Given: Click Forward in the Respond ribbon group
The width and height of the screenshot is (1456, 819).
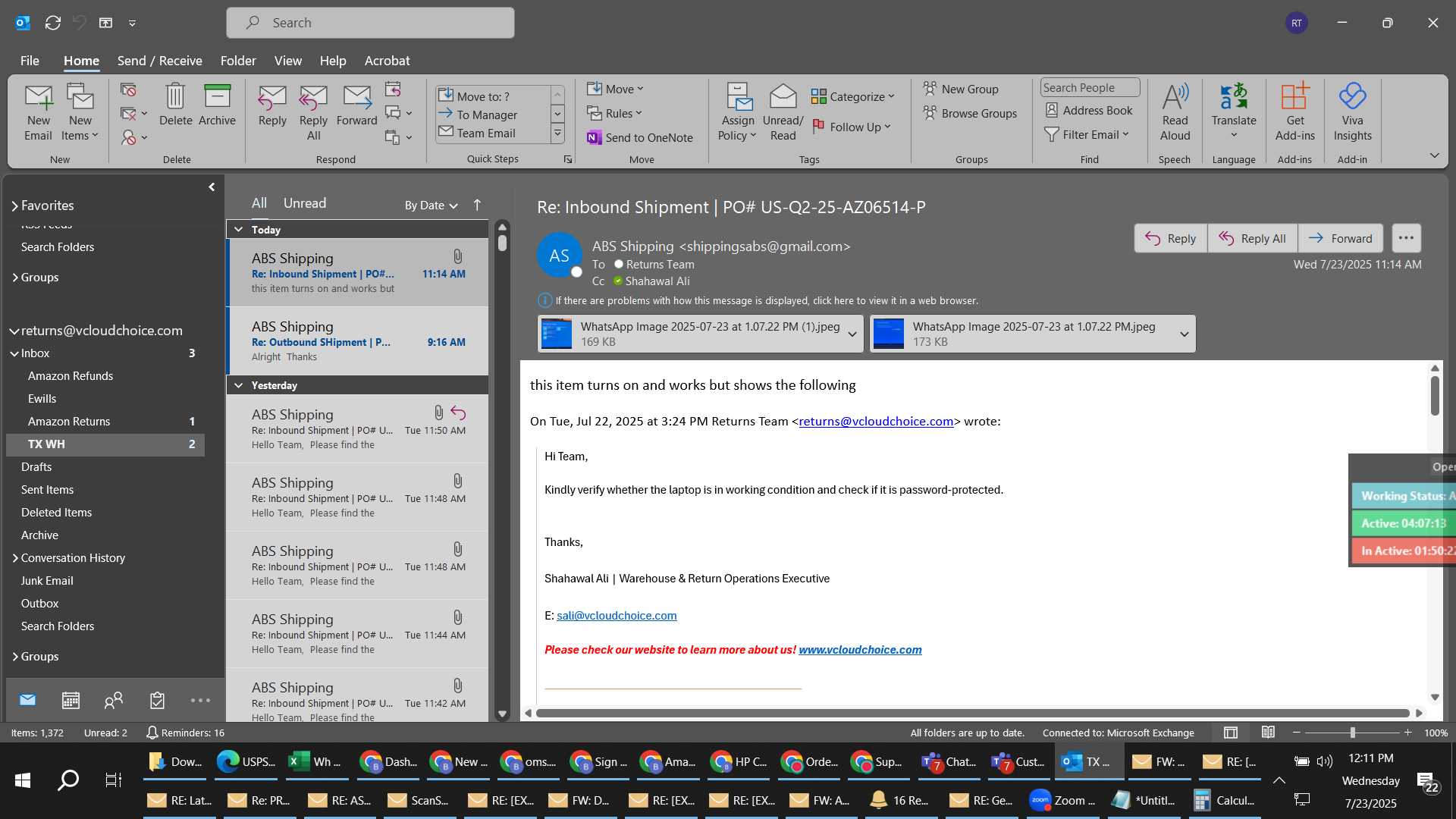Looking at the screenshot, I should coord(356,105).
